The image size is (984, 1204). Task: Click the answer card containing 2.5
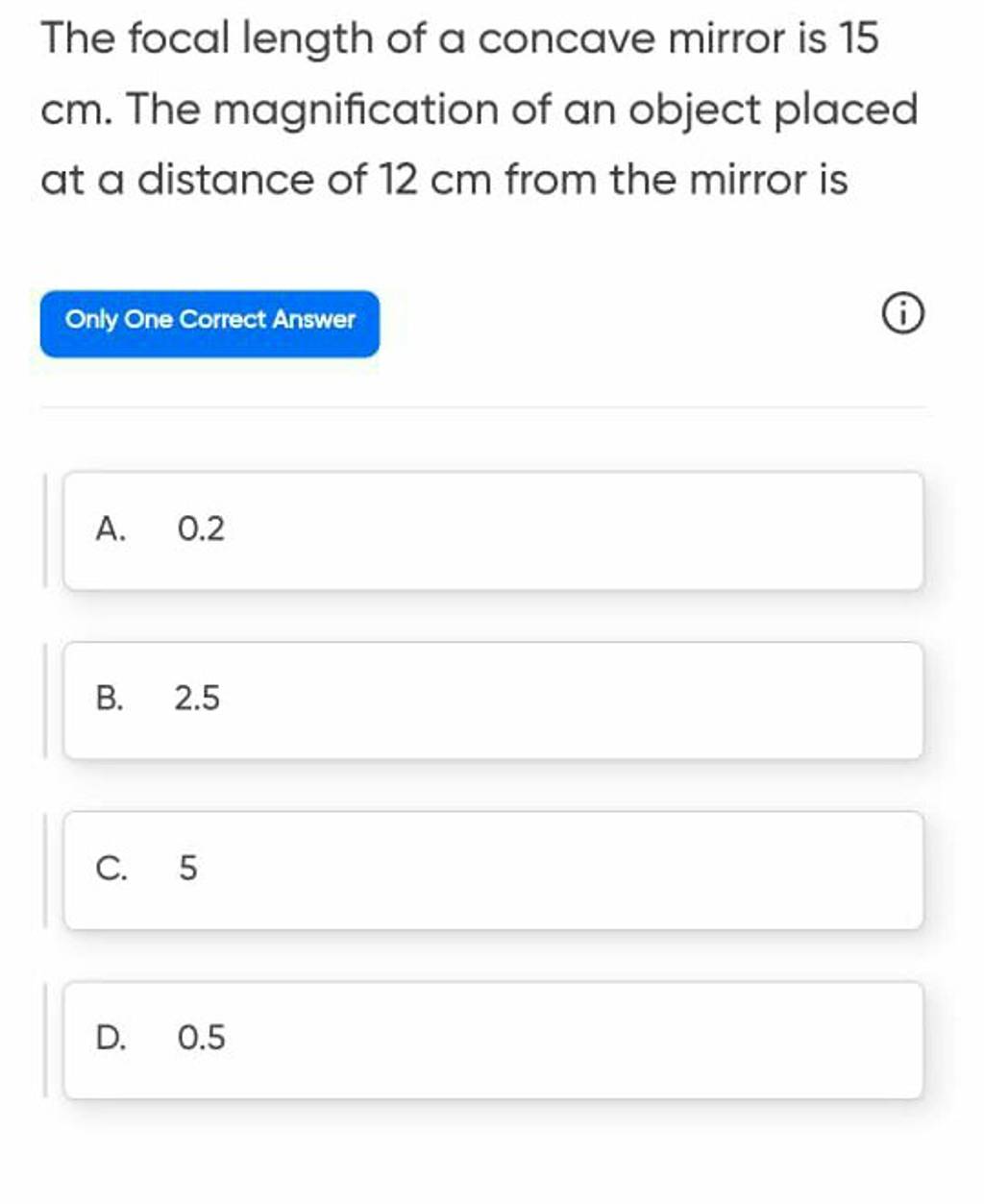click(x=492, y=699)
